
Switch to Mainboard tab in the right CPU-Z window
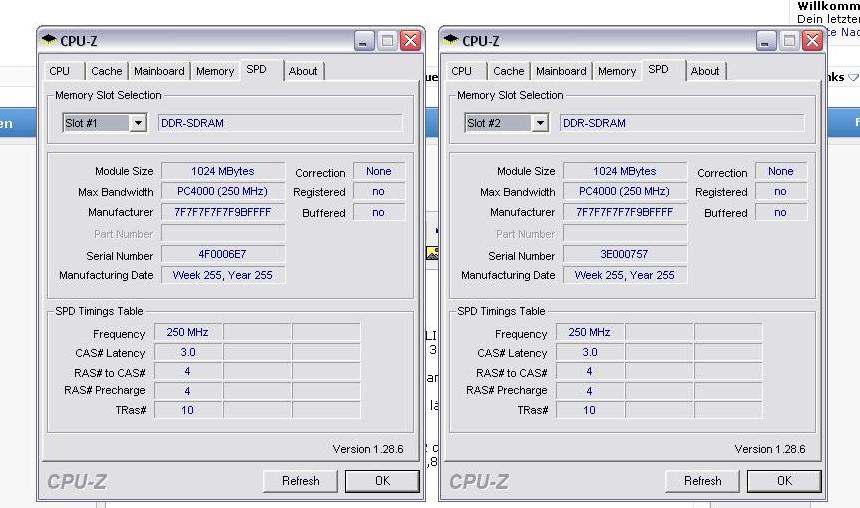click(x=561, y=71)
